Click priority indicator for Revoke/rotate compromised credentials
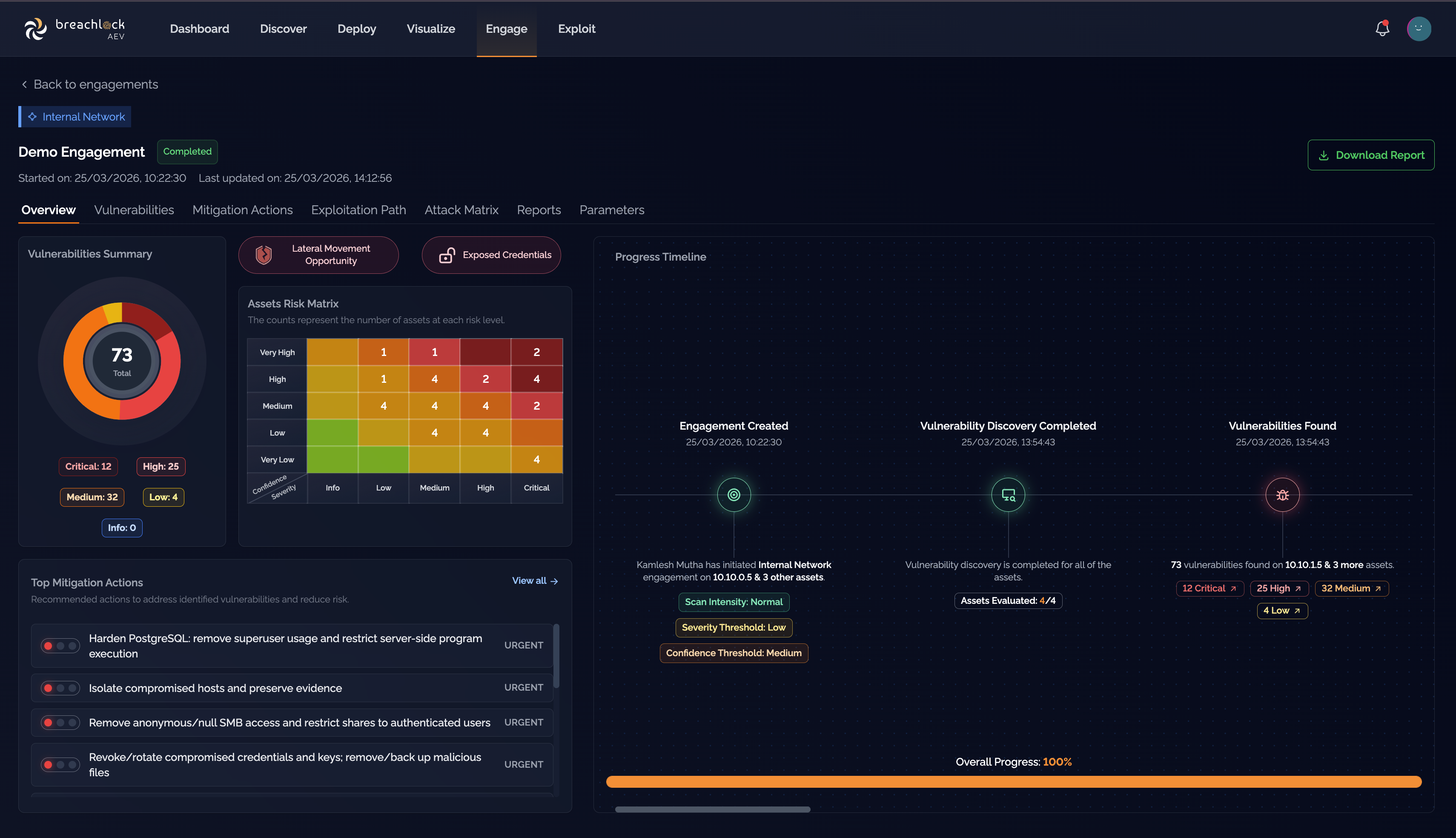This screenshot has height=838, width=1456. 60,764
